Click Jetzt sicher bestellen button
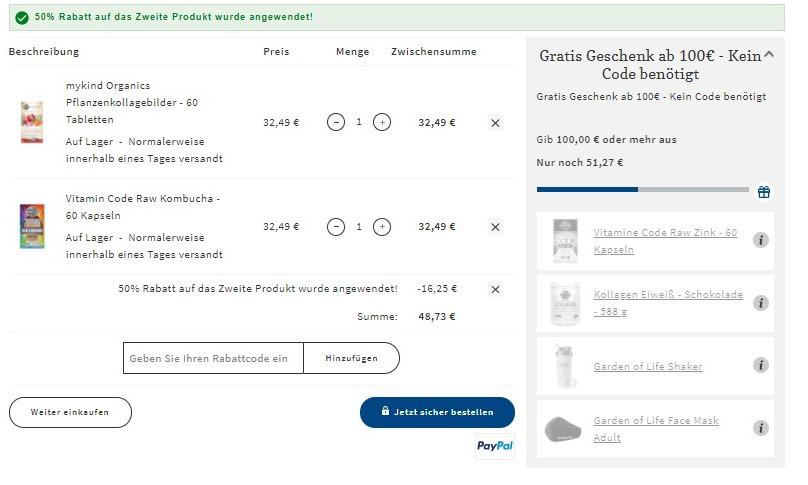This screenshot has width=808, height=485. 437,412
